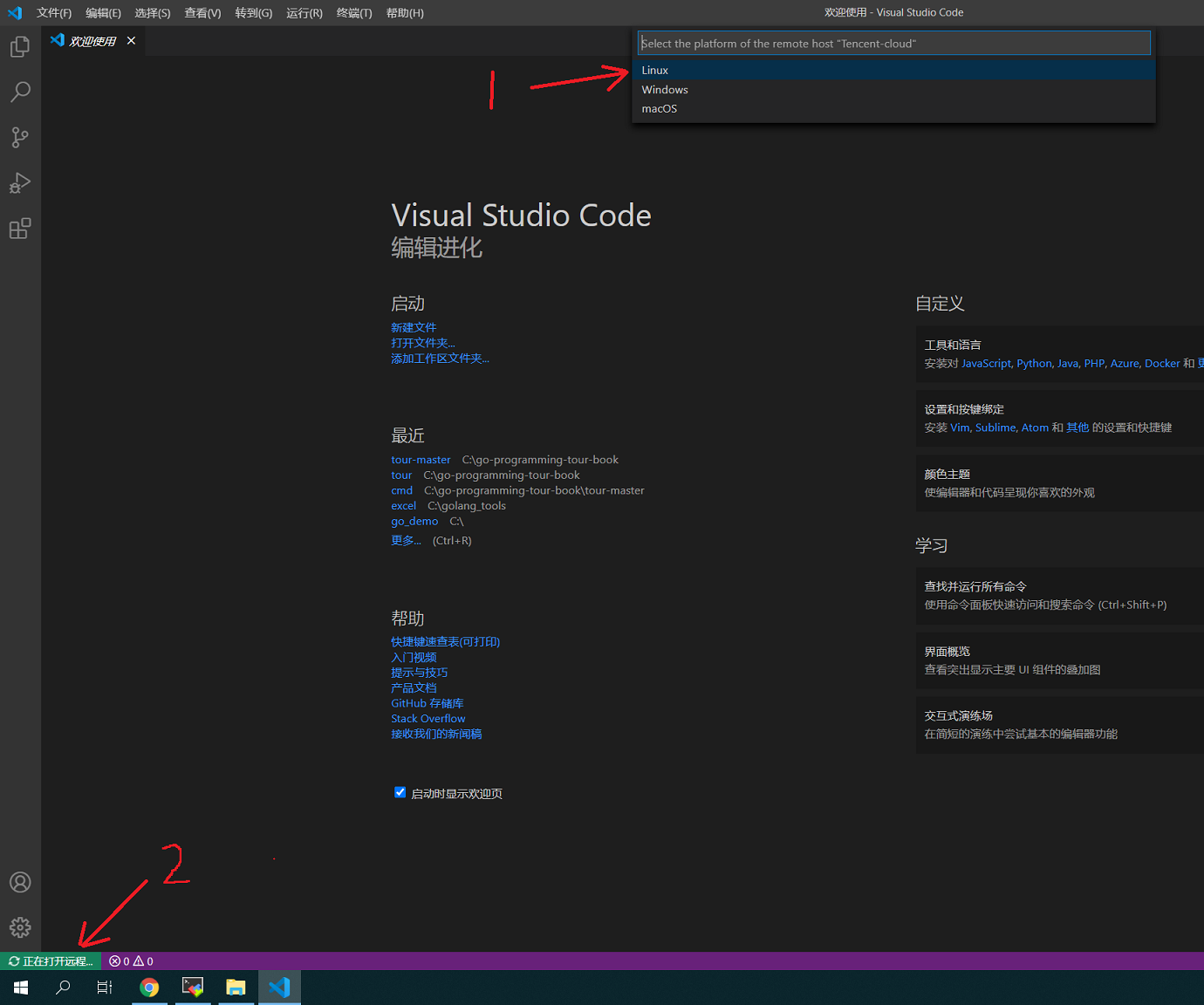Open the Stack Overflow link
This screenshot has width=1204, height=1005.
pos(428,719)
